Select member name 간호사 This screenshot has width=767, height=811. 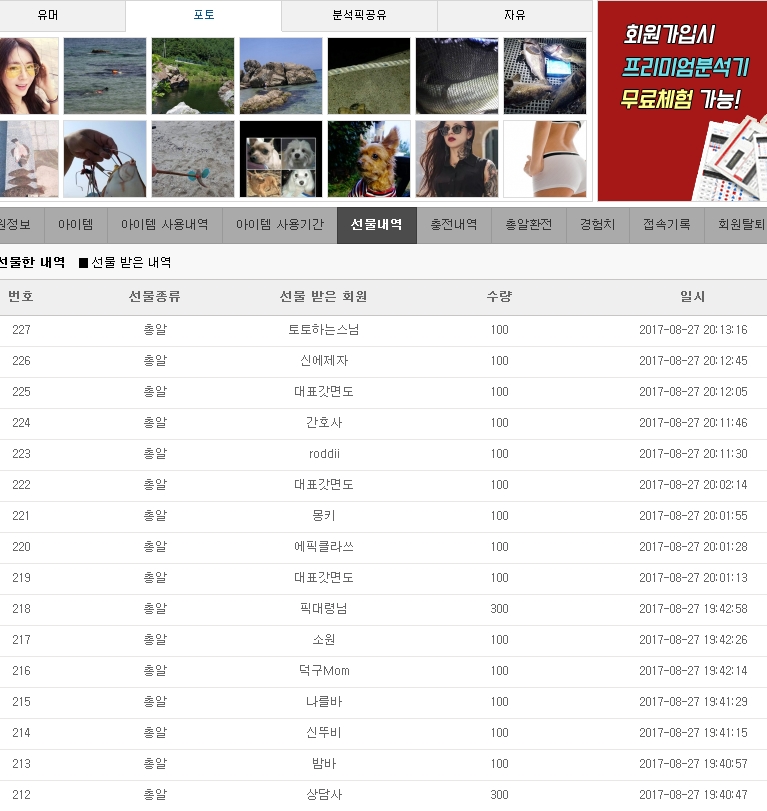pyautogui.click(x=324, y=423)
